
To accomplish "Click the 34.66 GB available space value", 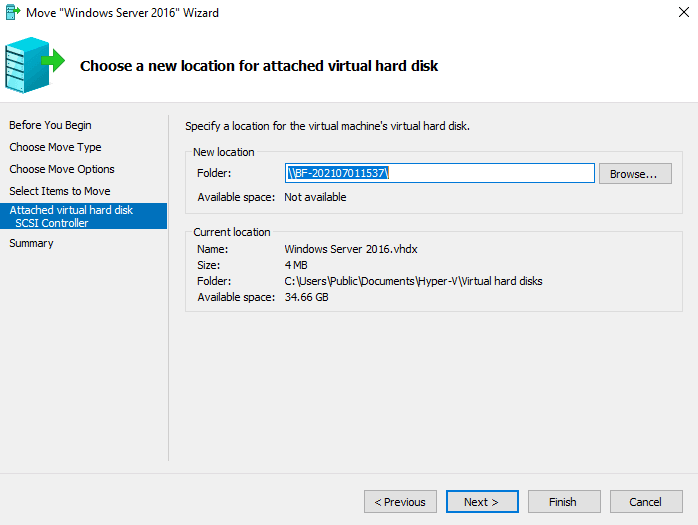I will pos(306,297).
